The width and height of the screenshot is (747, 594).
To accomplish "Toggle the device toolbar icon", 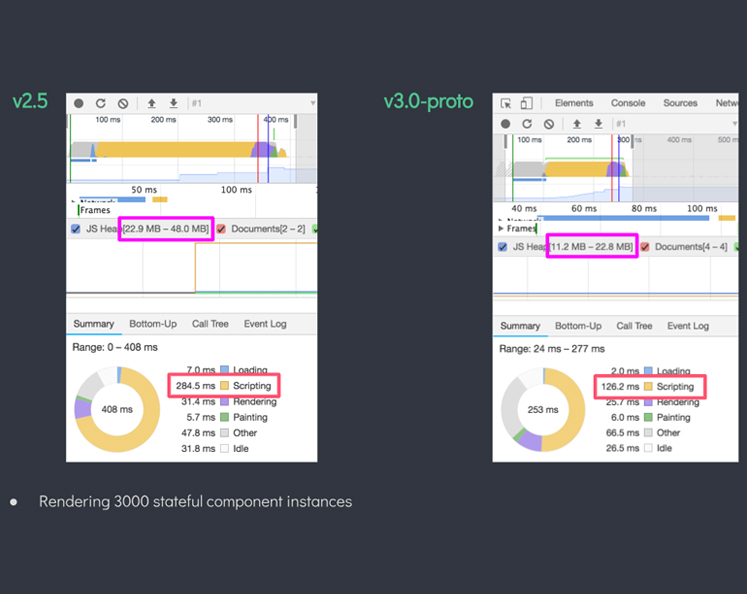I will click(526, 103).
